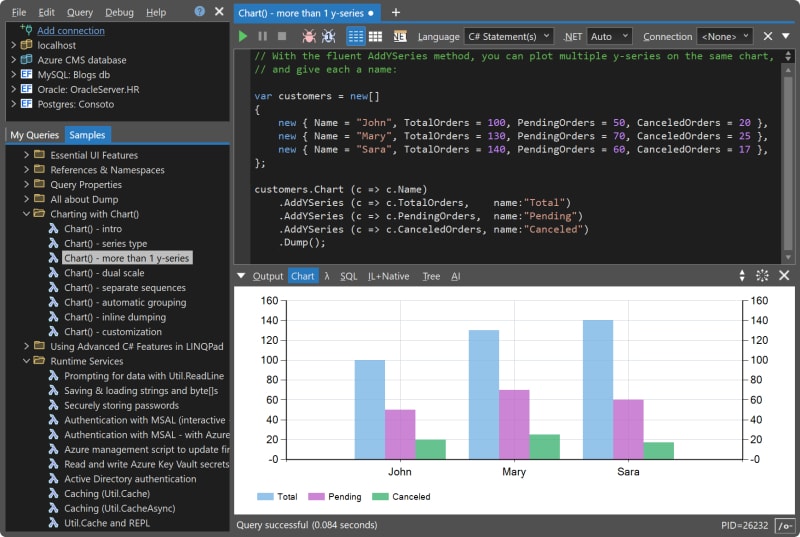Click the .NET IL toolbar icon
800x537 pixels.
400,36
